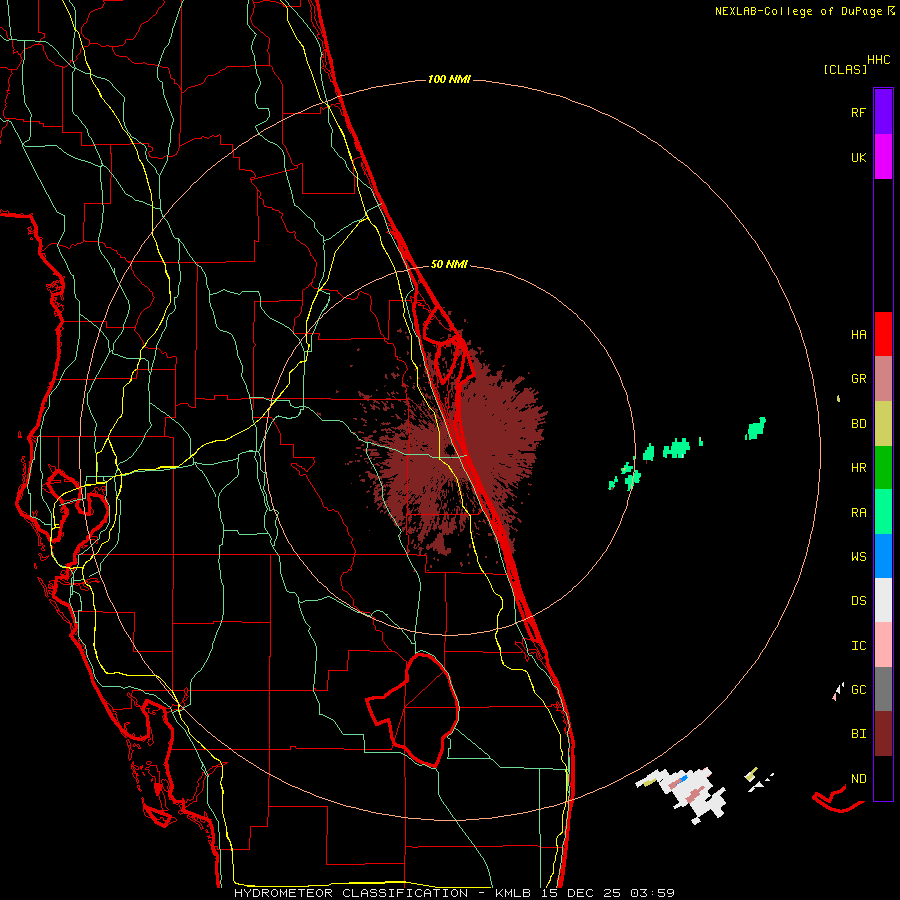Click the UK magenta legend swatch
The height and width of the screenshot is (900, 900).
(x=883, y=157)
